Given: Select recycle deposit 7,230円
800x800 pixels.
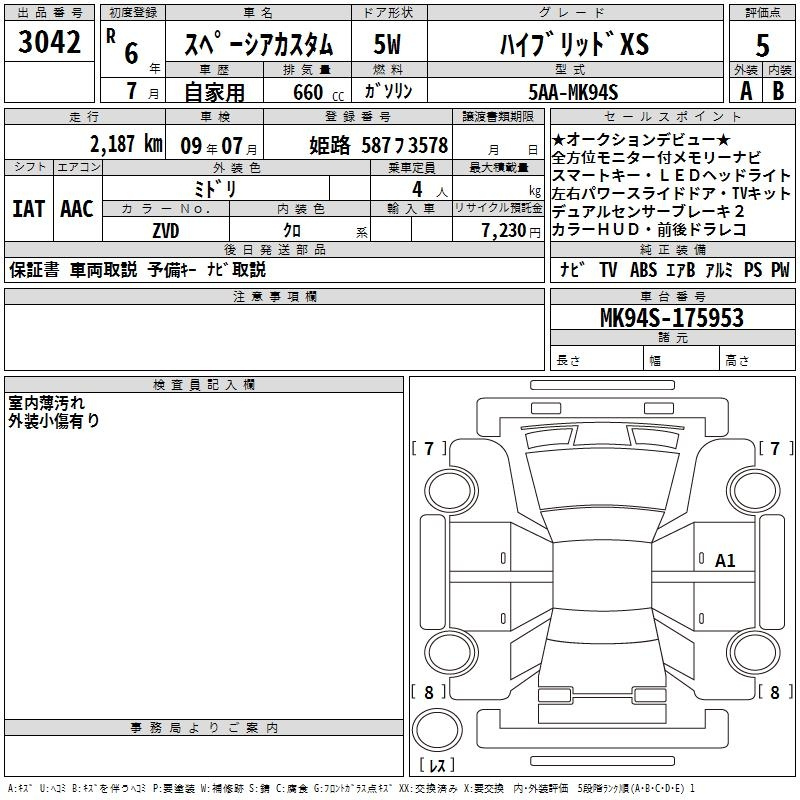Looking at the screenshot, I should pos(511,231).
